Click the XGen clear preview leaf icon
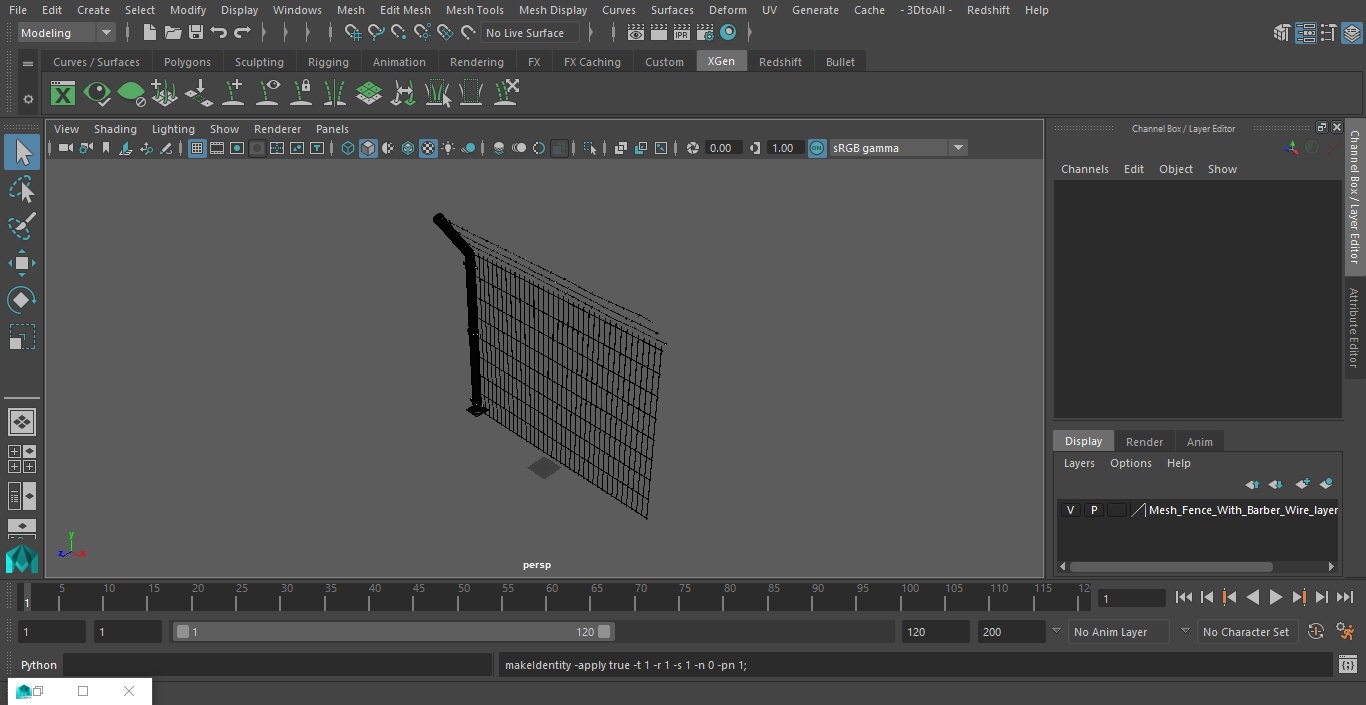The width and height of the screenshot is (1366, 705). click(131, 93)
